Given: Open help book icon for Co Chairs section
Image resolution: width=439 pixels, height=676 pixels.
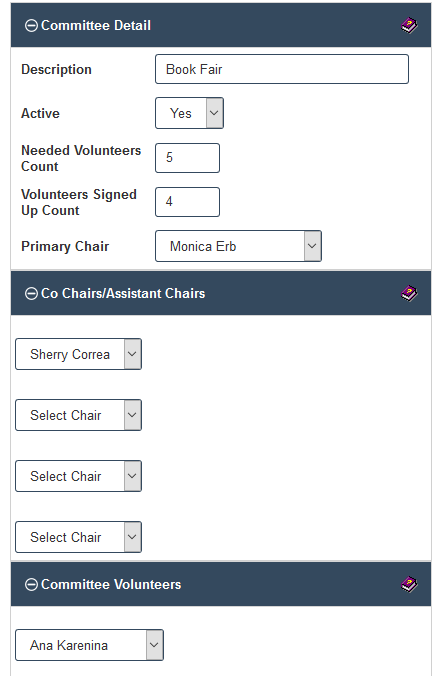Looking at the screenshot, I should 408,294.
